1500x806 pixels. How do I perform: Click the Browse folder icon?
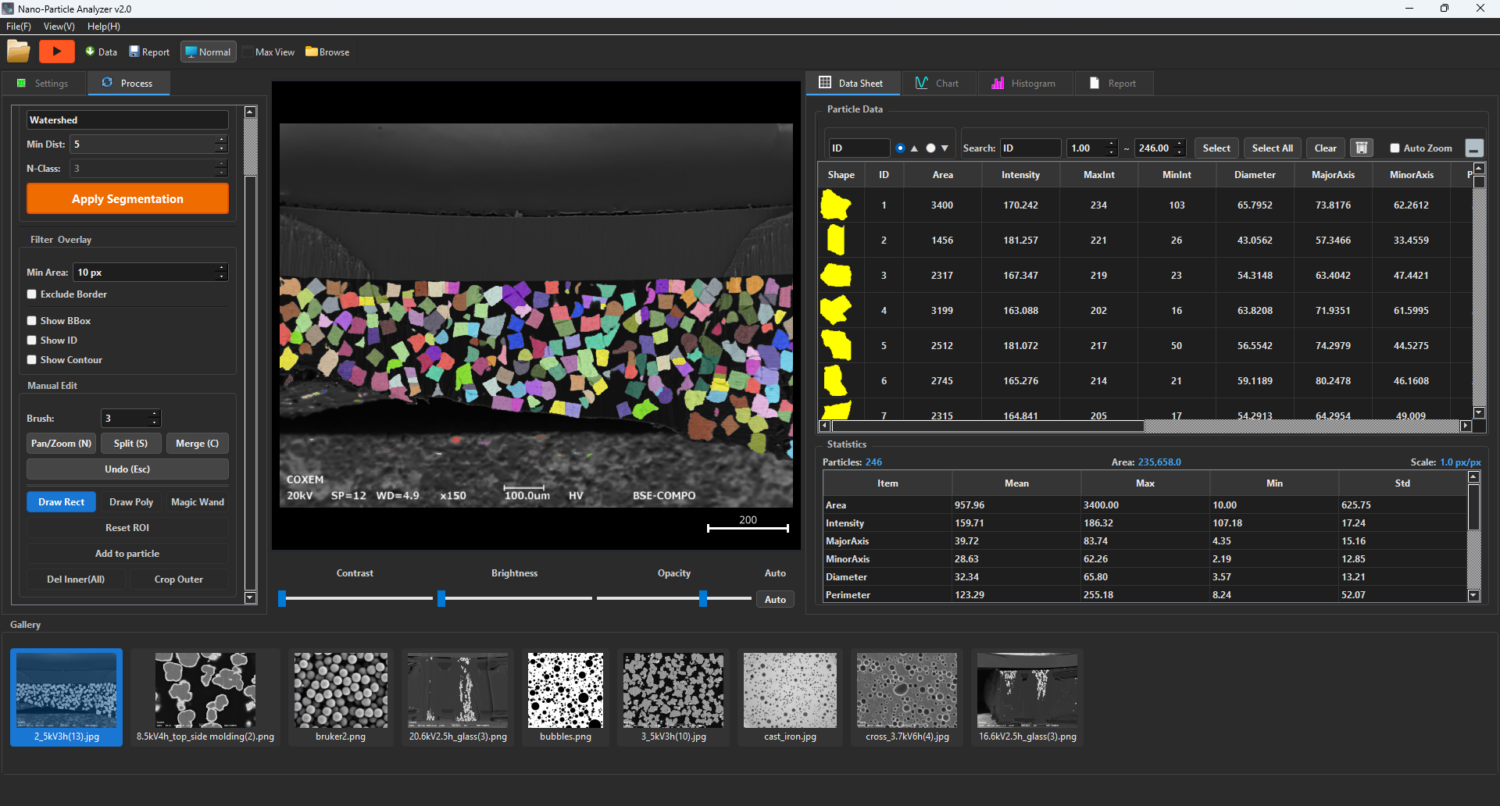(x=312, y=52)
